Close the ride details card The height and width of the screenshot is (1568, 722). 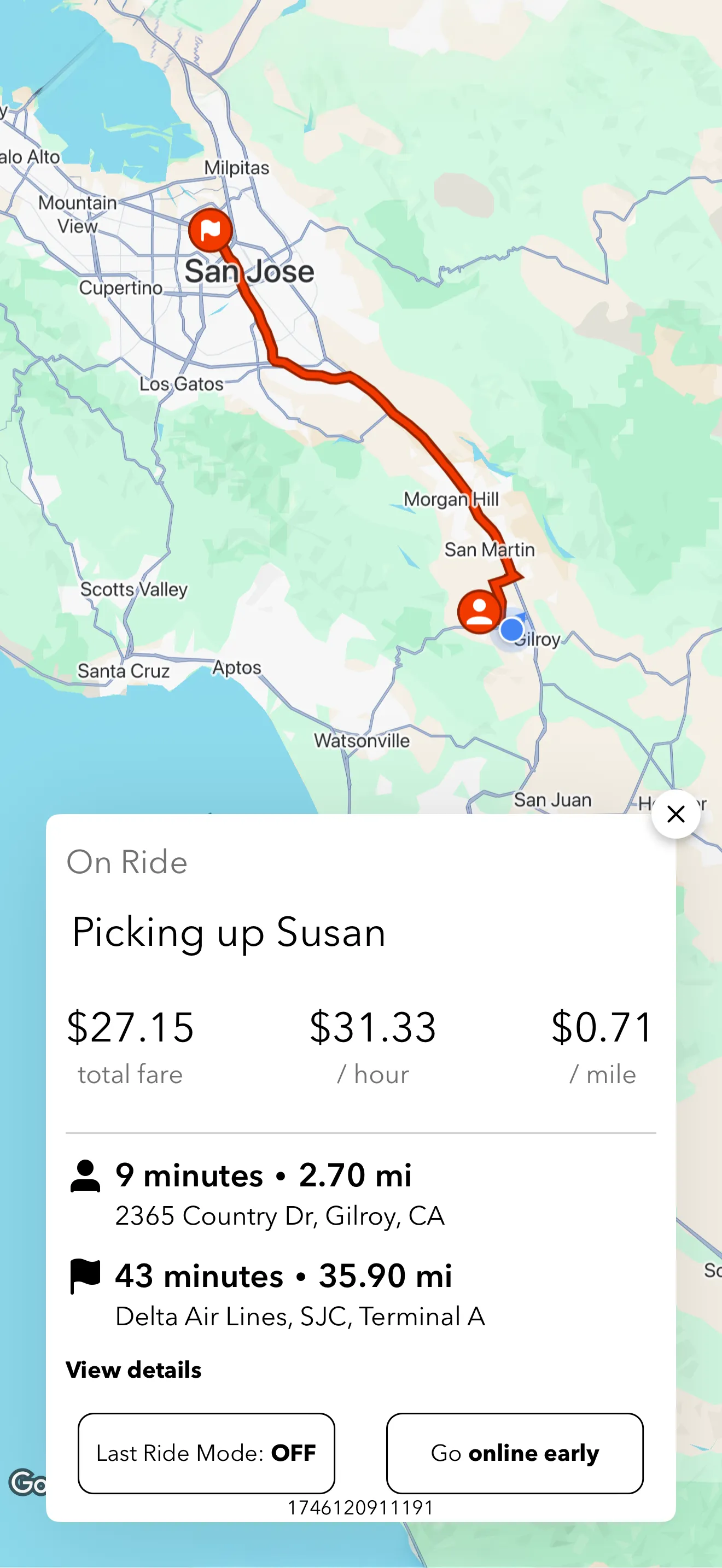tap(675, 814)
